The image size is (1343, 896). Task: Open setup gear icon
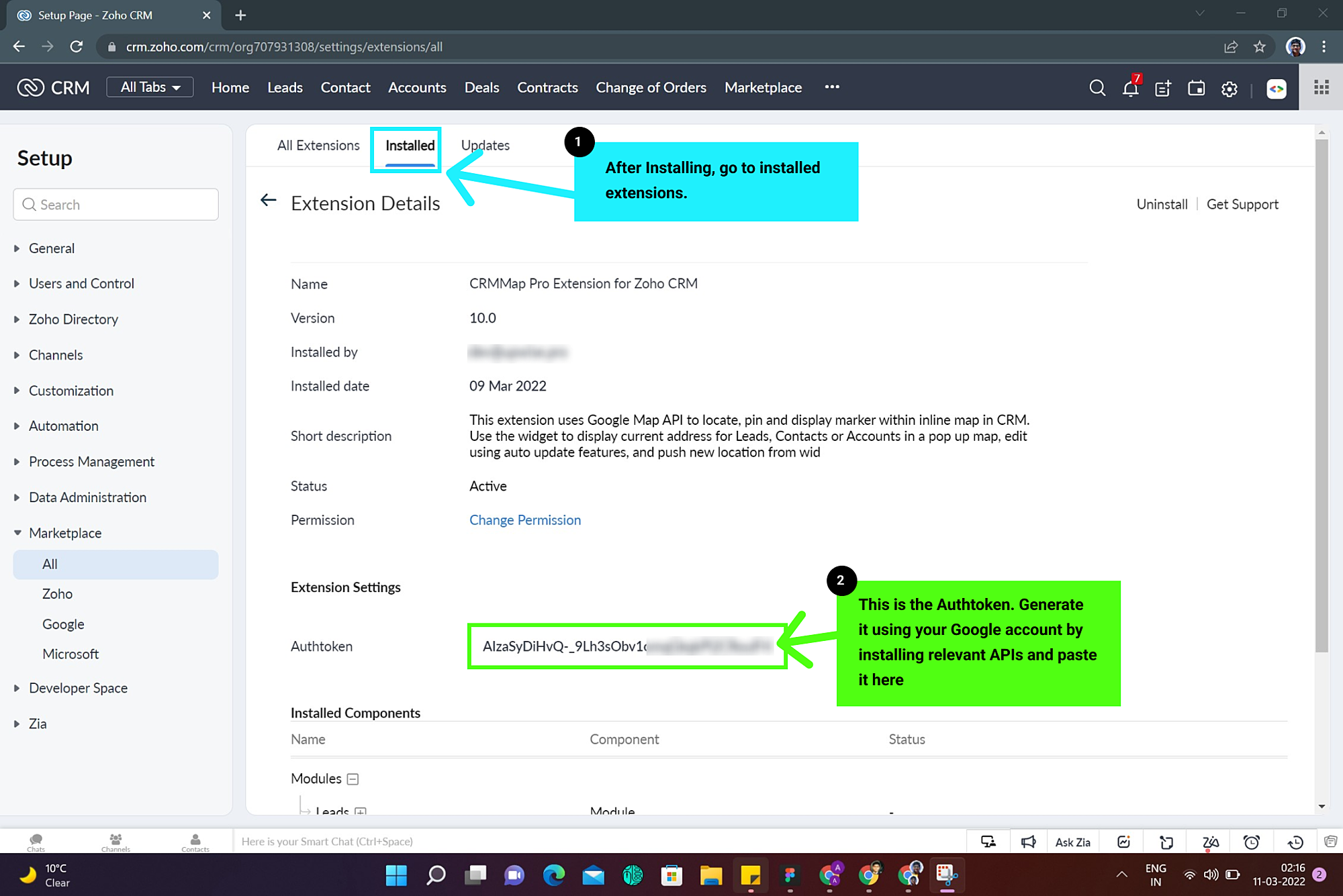coord(1229,89)
